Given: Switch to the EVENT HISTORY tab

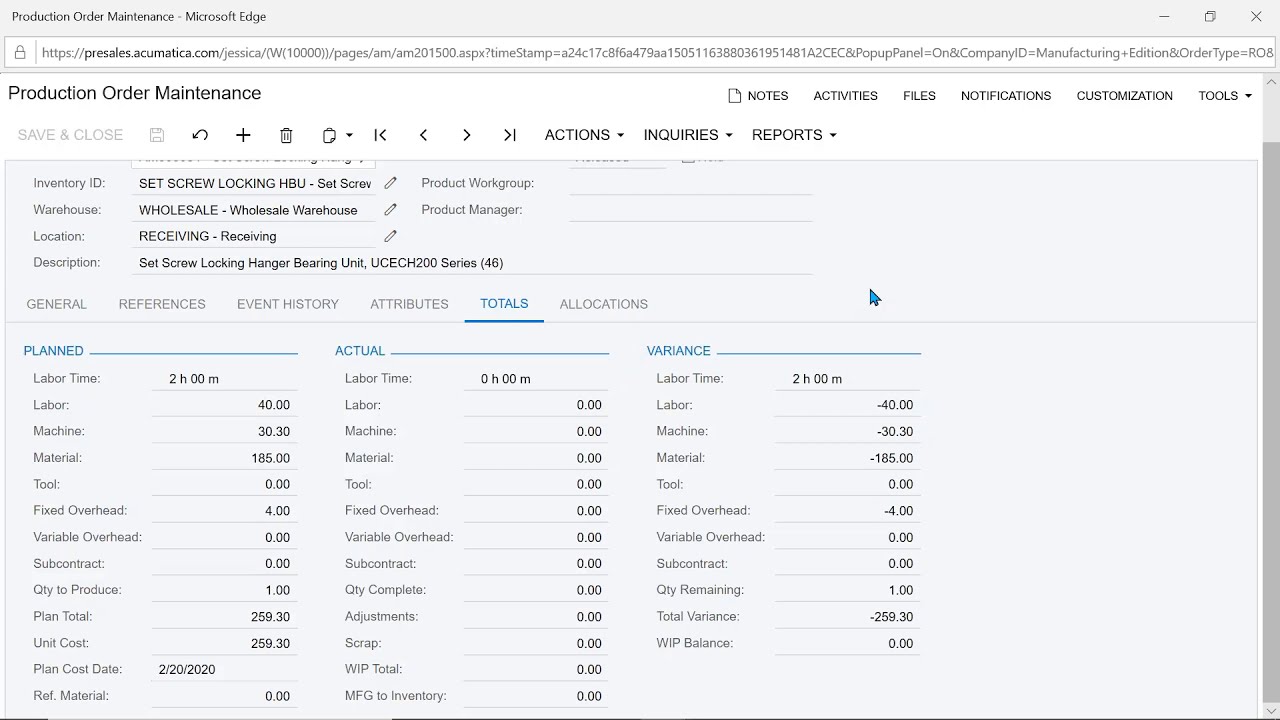Looking at the screenshot, I should 288,304.
